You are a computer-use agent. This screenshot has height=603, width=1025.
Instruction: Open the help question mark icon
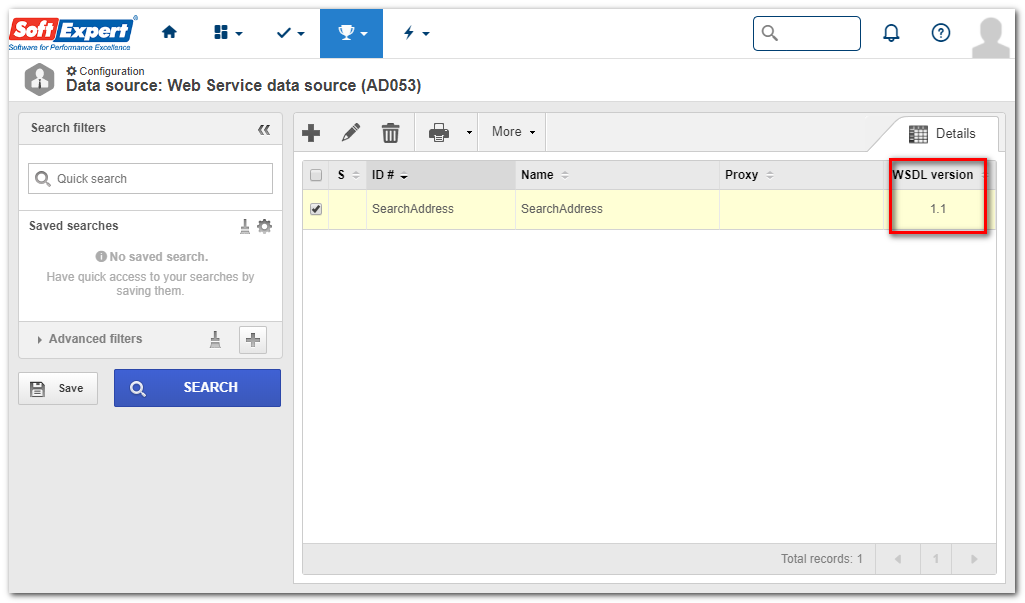click(941, 33)
